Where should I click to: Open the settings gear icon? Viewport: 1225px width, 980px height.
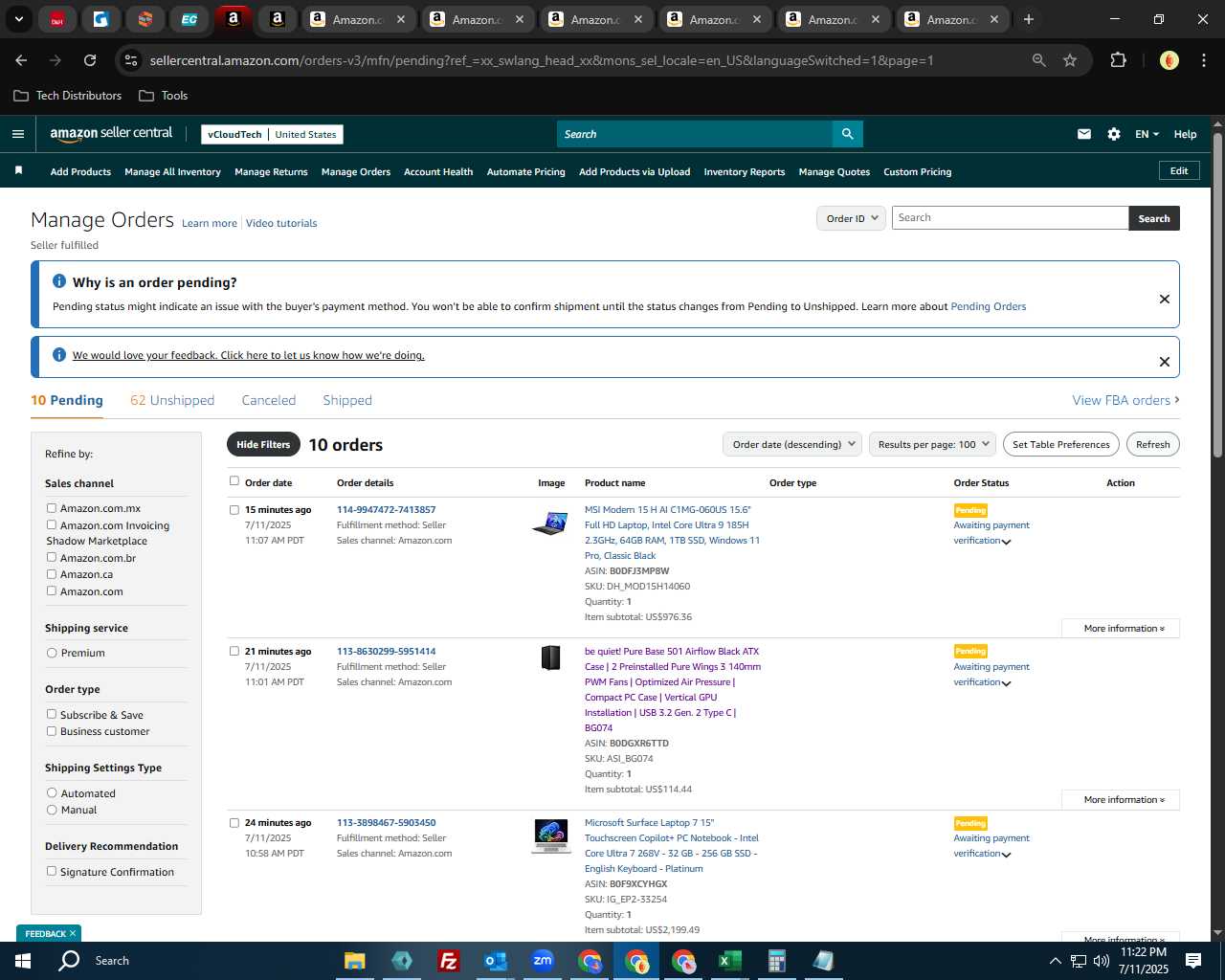coord(1114,134)
